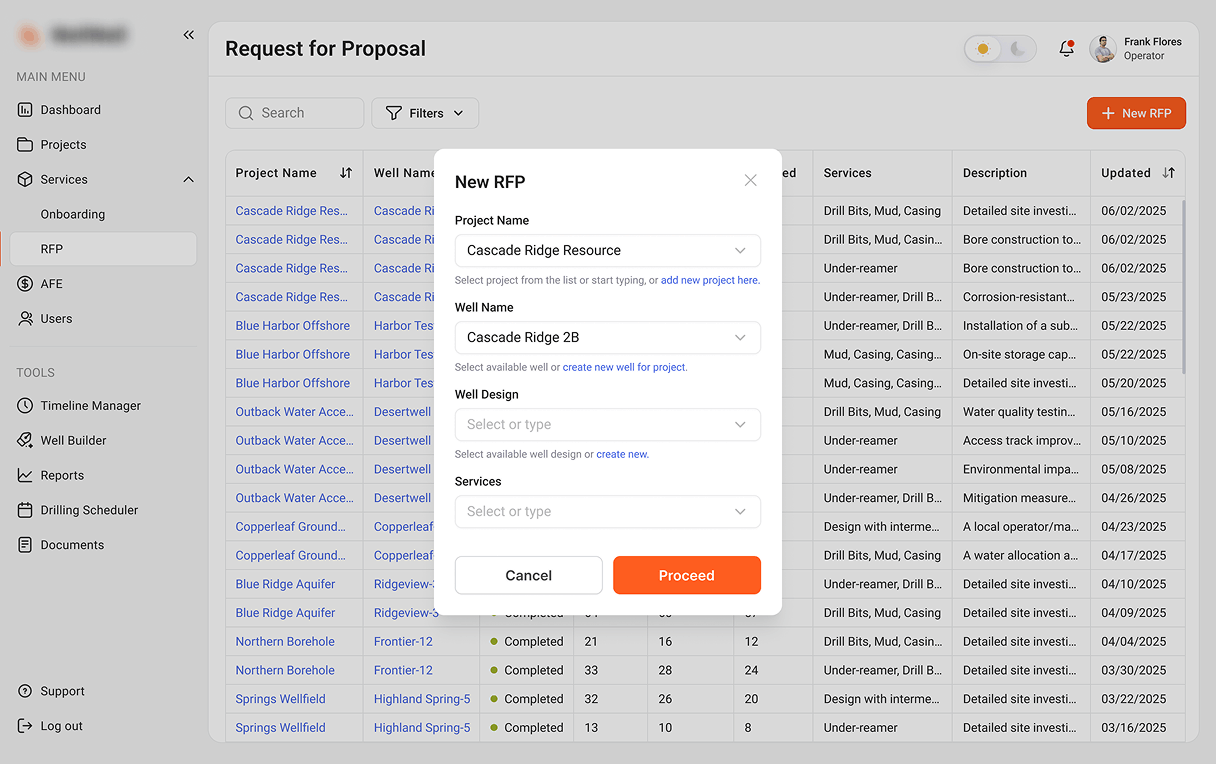The image size is (1216, 764).
Task: Collapse the sidebar with double-chevron icon
Action: (188, 35)
